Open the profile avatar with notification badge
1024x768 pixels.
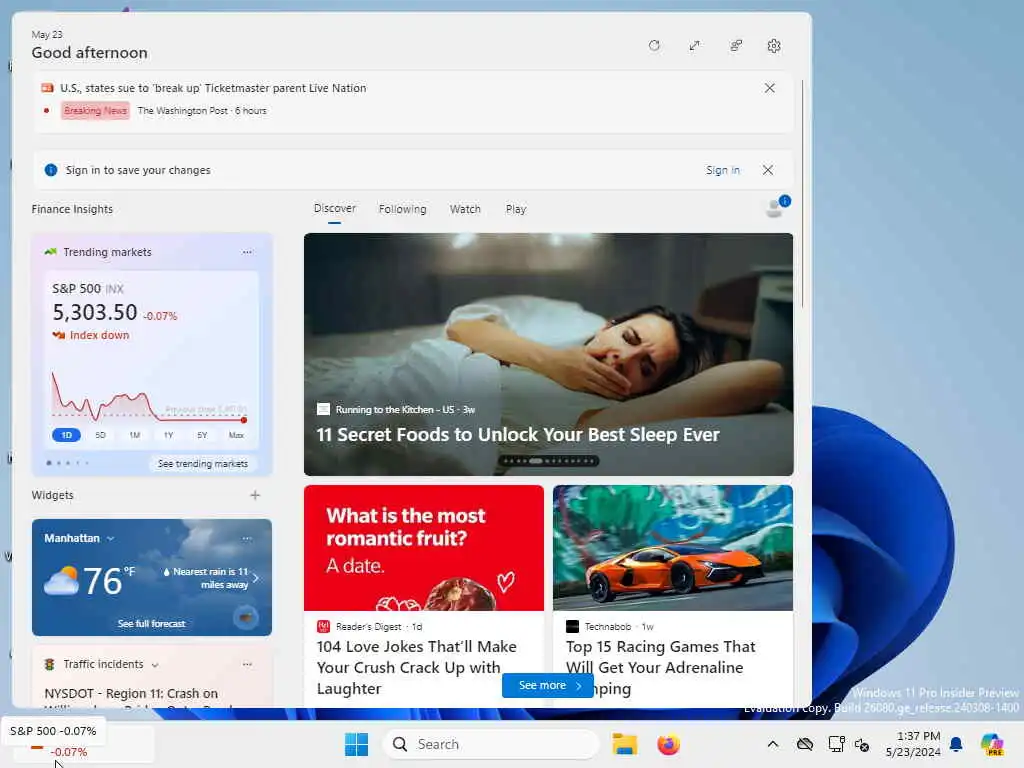pos(776,207)
